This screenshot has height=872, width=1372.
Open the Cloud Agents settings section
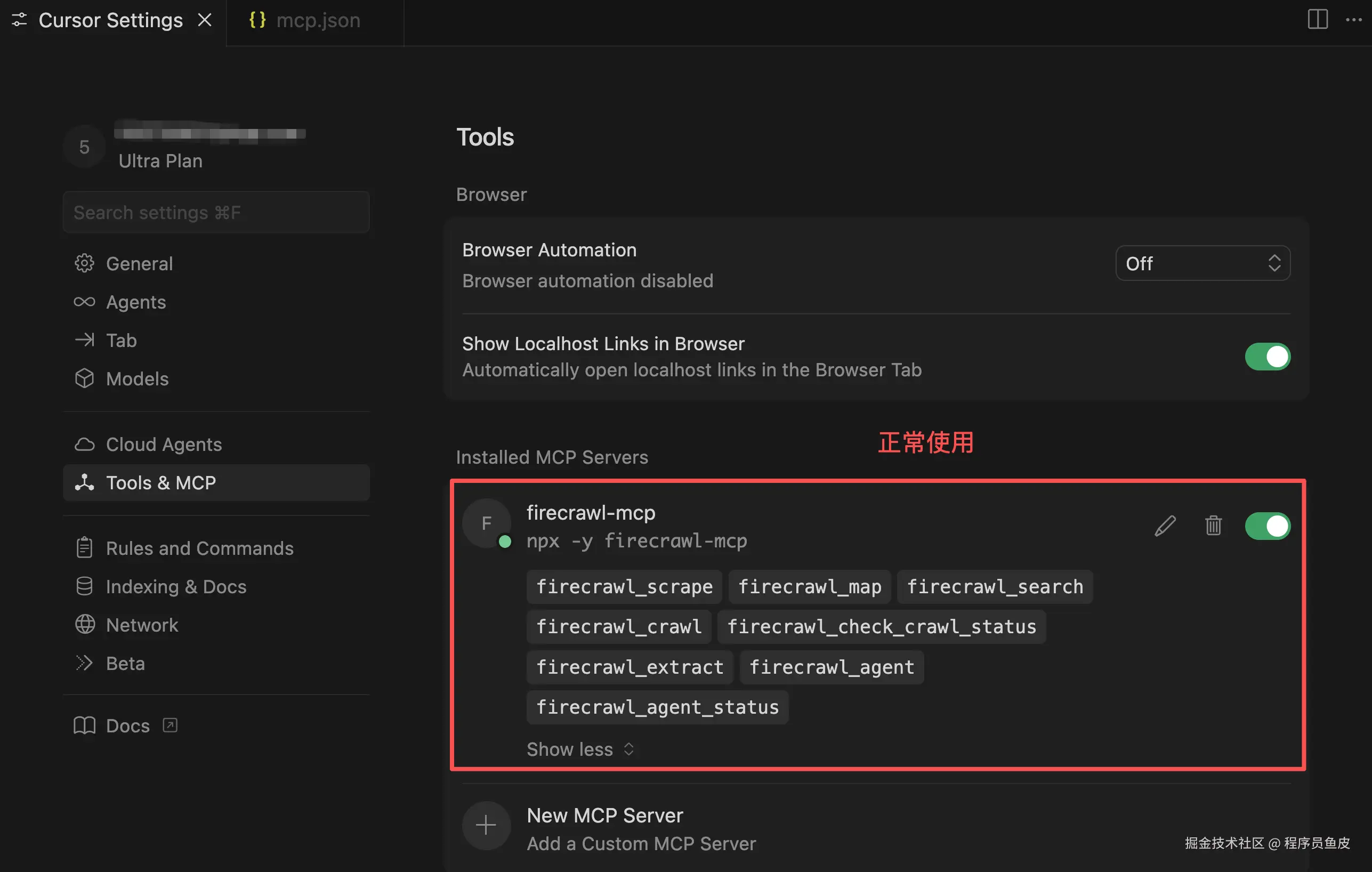[164, 444]
